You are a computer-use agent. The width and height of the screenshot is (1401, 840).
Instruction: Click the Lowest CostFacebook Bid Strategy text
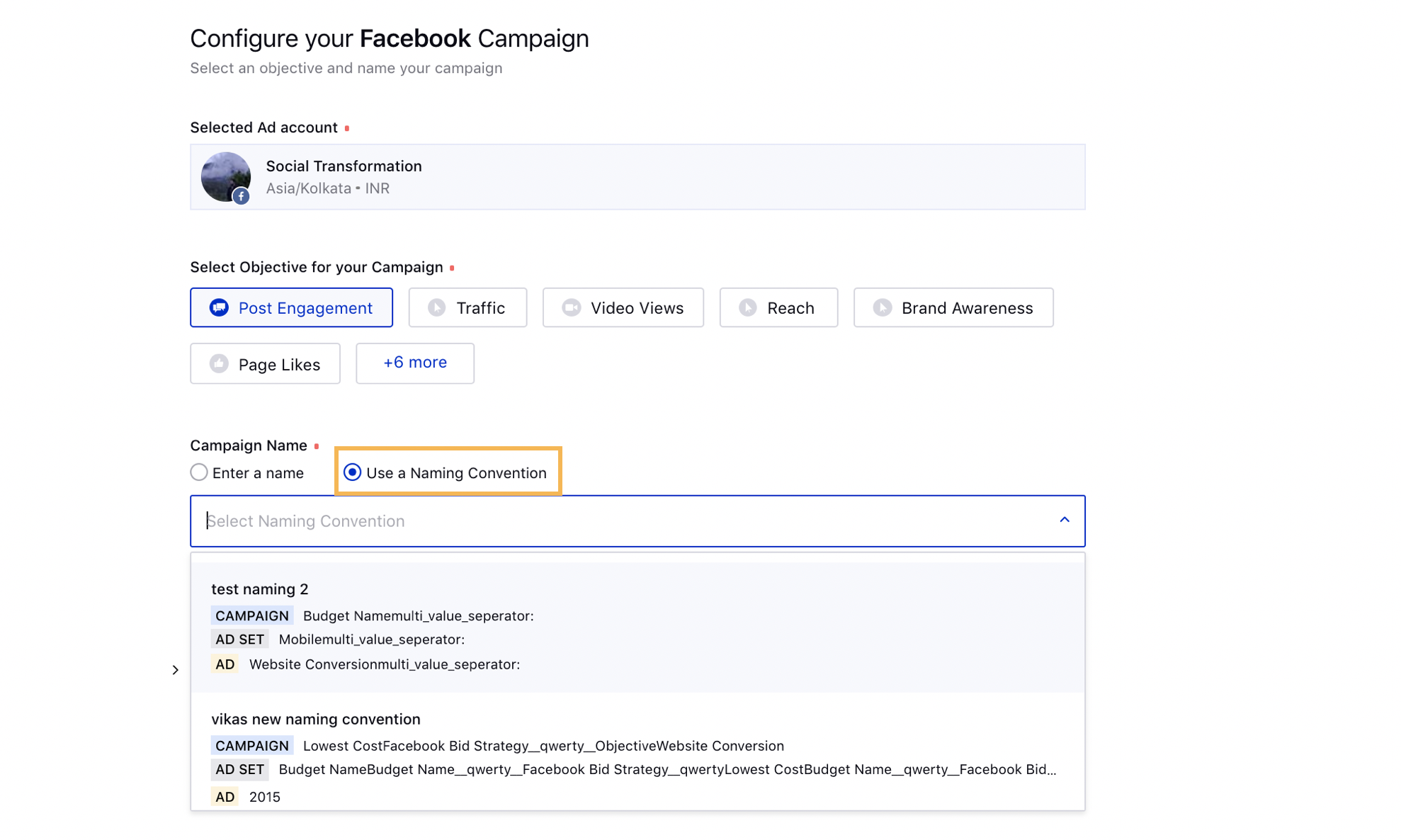pos(543,746)
